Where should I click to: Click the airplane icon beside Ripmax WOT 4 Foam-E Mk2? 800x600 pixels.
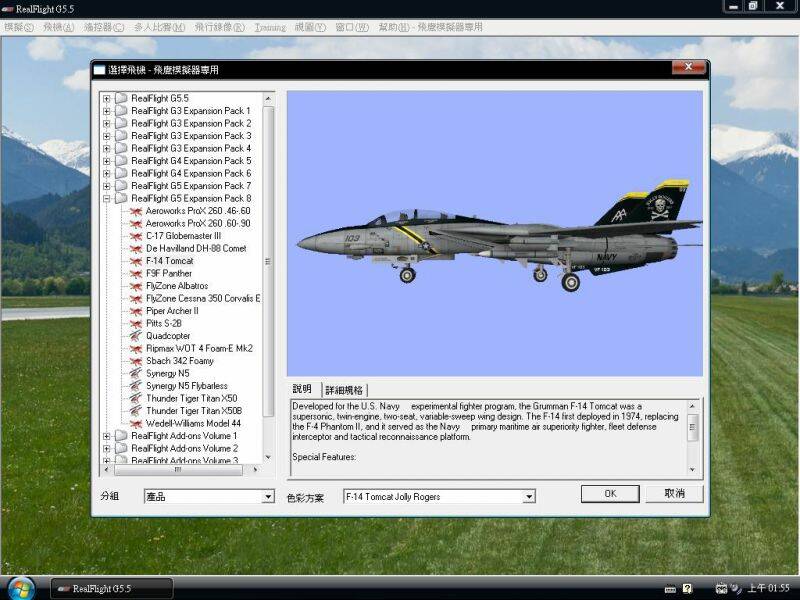click(x=136, y=349)
